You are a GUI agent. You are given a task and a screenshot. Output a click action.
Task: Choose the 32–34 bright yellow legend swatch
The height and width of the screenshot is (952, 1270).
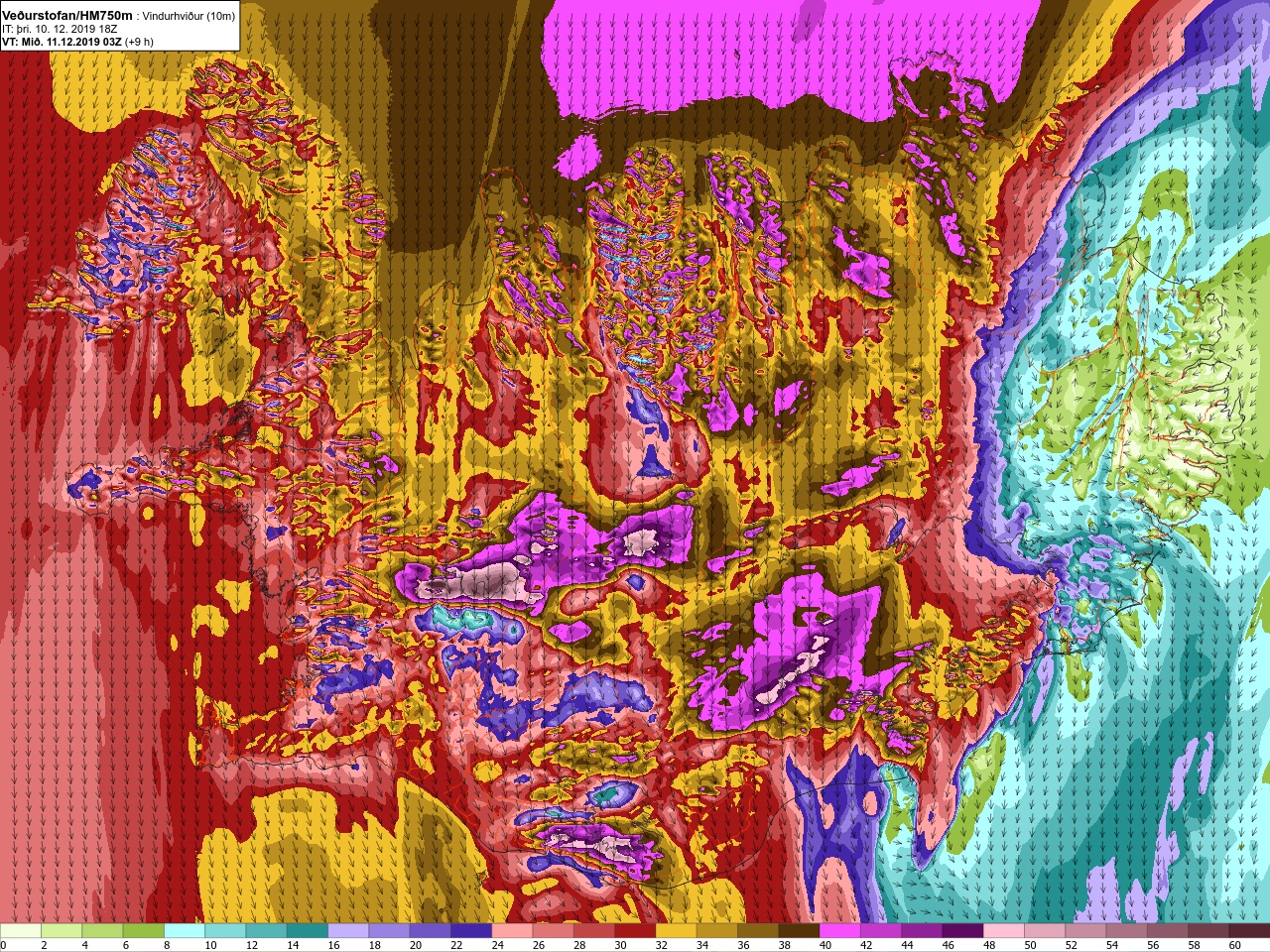click(x=676, y=931)
